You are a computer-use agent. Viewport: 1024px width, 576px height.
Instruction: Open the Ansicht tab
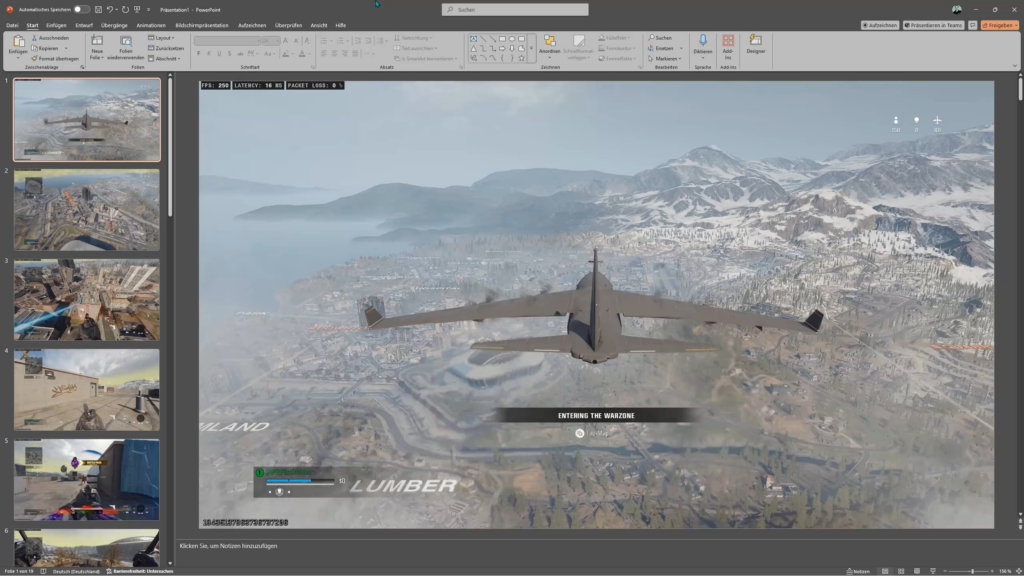[x=319, y=25]
